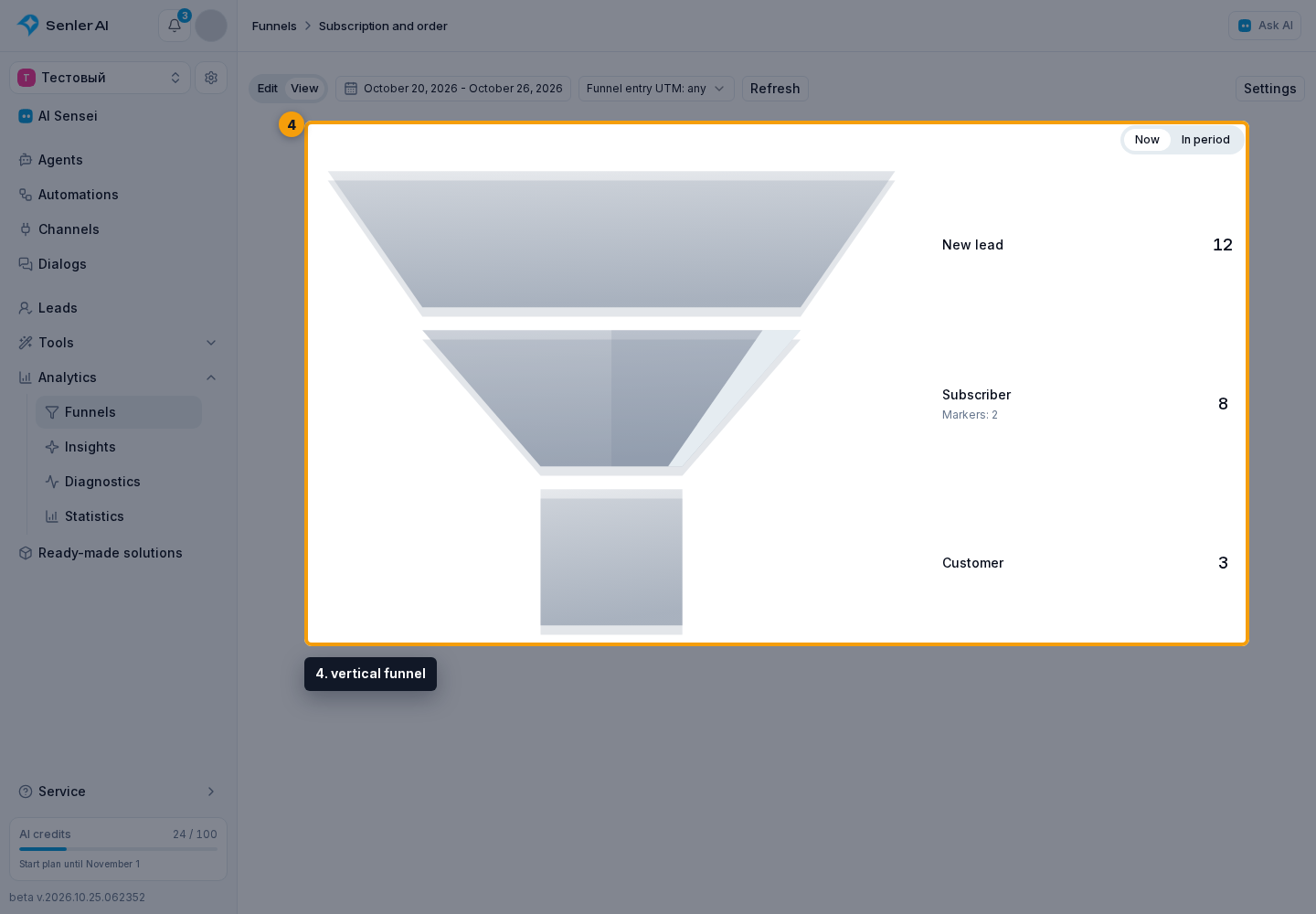This screenshot has height=914, width=1316.
Task: Click the Senler AI logo icon
Action: point(28,25)
